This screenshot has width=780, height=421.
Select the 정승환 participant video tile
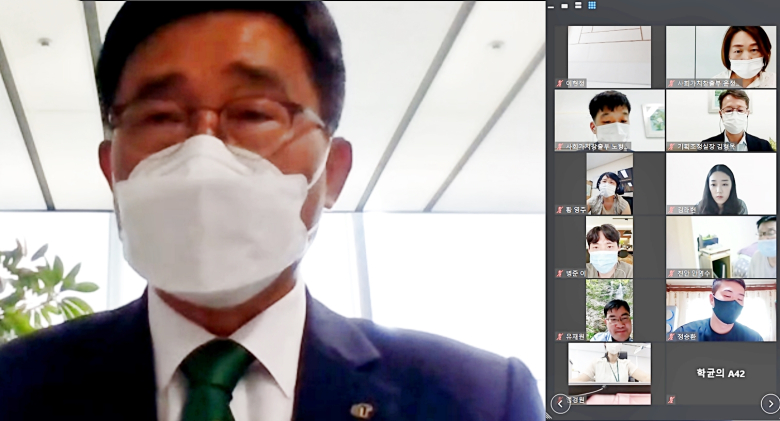click(x=721, y=311)
